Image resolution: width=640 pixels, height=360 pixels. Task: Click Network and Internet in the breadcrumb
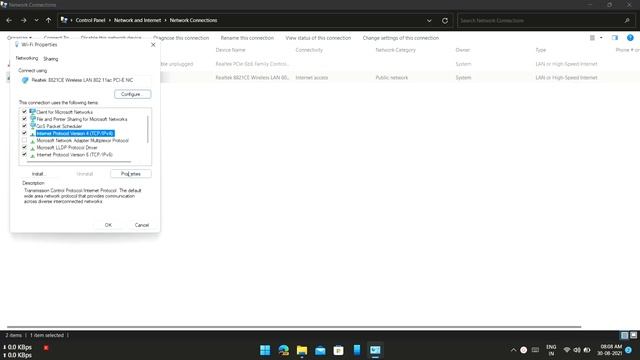pos(137,20)
